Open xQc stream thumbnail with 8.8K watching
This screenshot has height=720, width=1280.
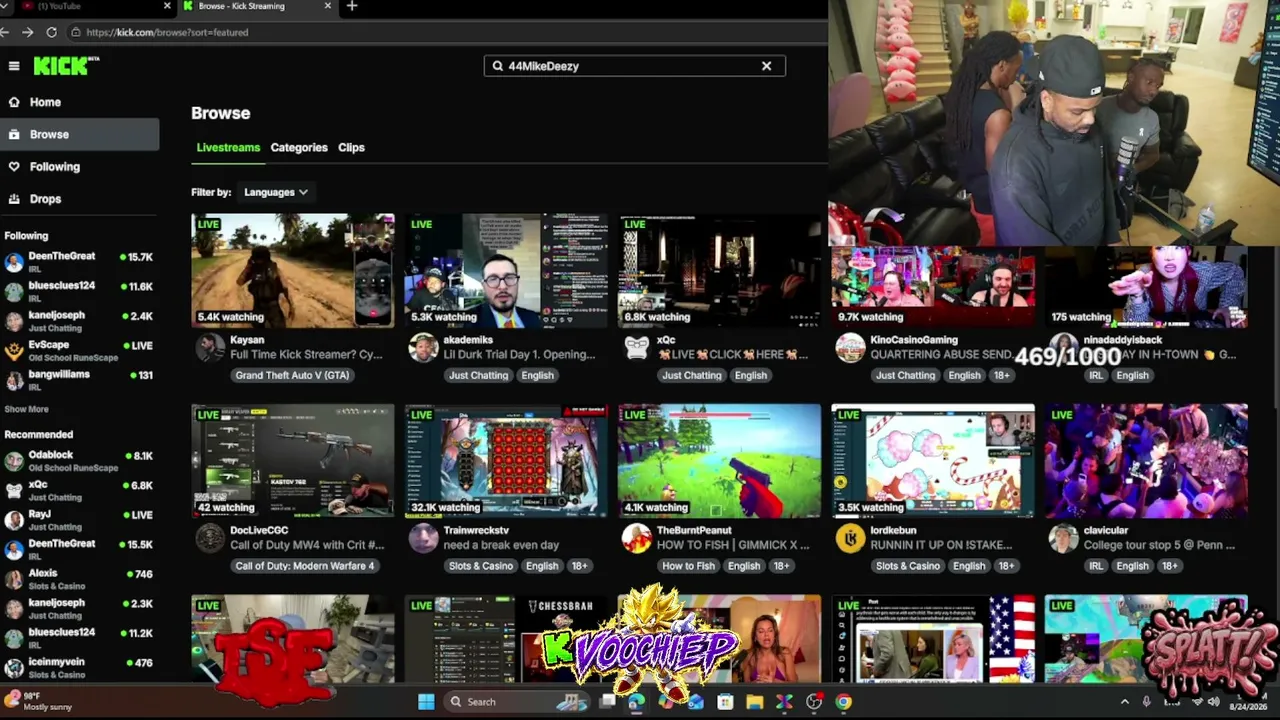[x=719, y=270]
